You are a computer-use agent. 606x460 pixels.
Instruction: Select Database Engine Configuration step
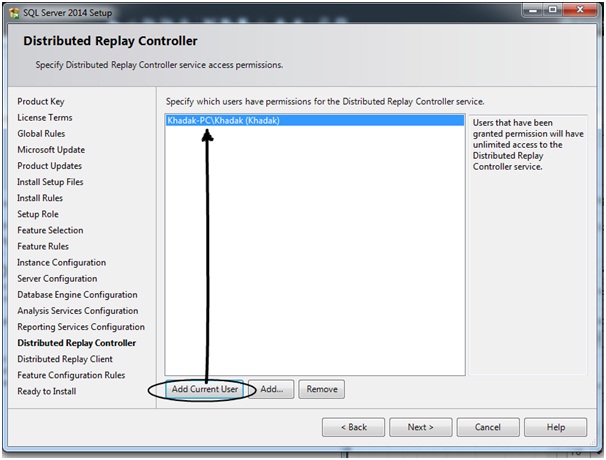(77, 295)
